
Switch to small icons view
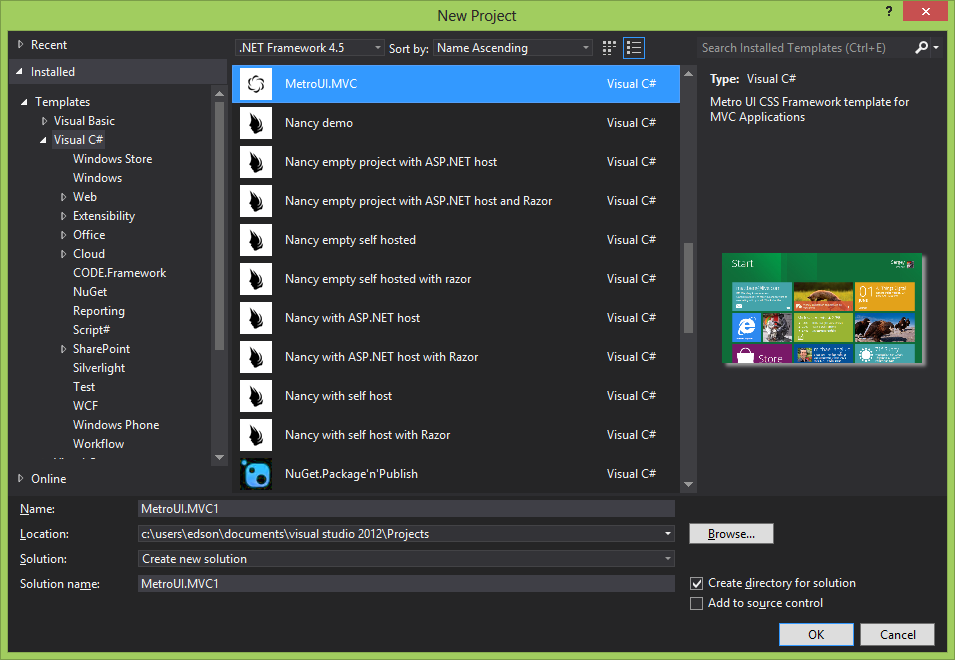[609, 48]
